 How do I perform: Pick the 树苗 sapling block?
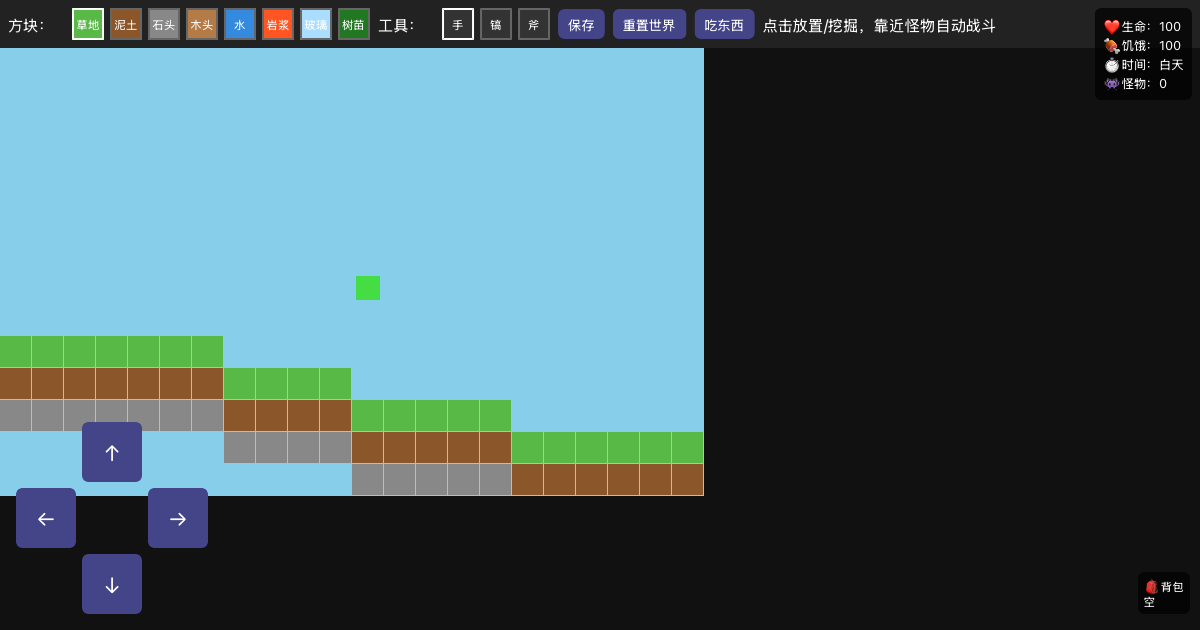[x=354, y=24]
